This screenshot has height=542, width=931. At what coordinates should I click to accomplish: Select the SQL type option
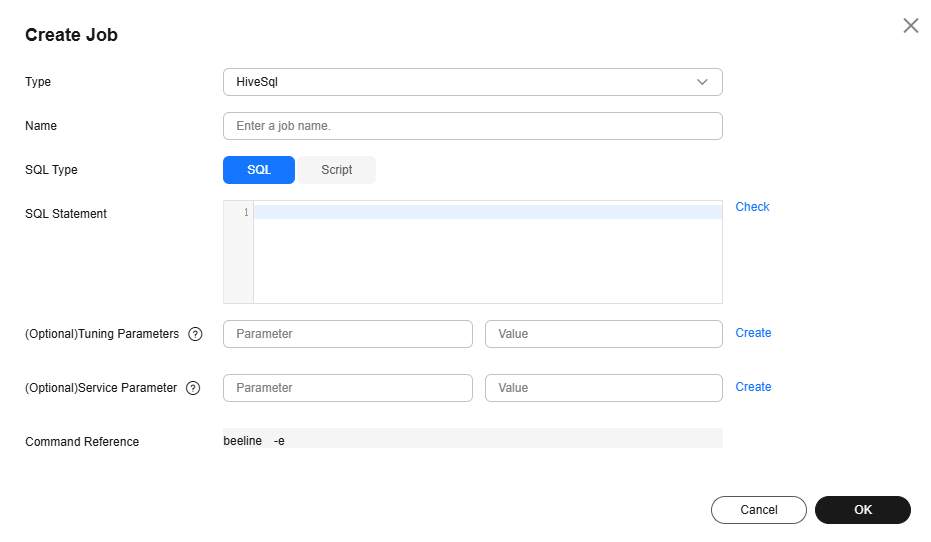pyautogui.click(x=259, y=170)
